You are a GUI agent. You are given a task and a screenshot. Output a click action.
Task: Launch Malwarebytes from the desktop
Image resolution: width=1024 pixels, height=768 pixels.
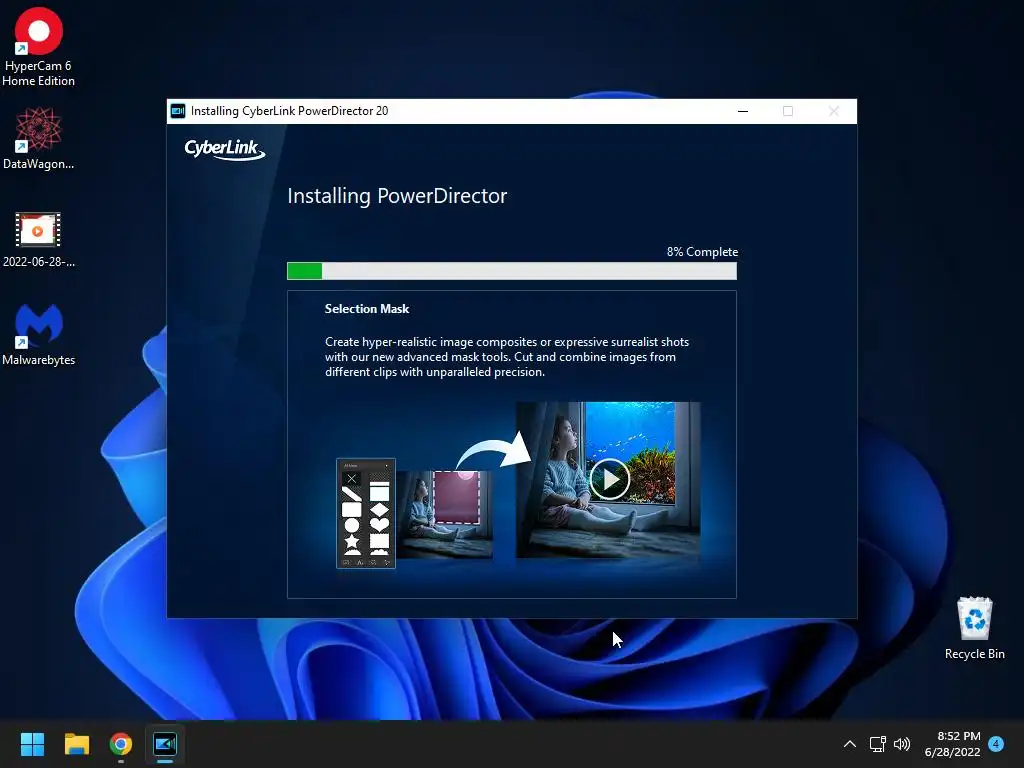pos(39,334)
